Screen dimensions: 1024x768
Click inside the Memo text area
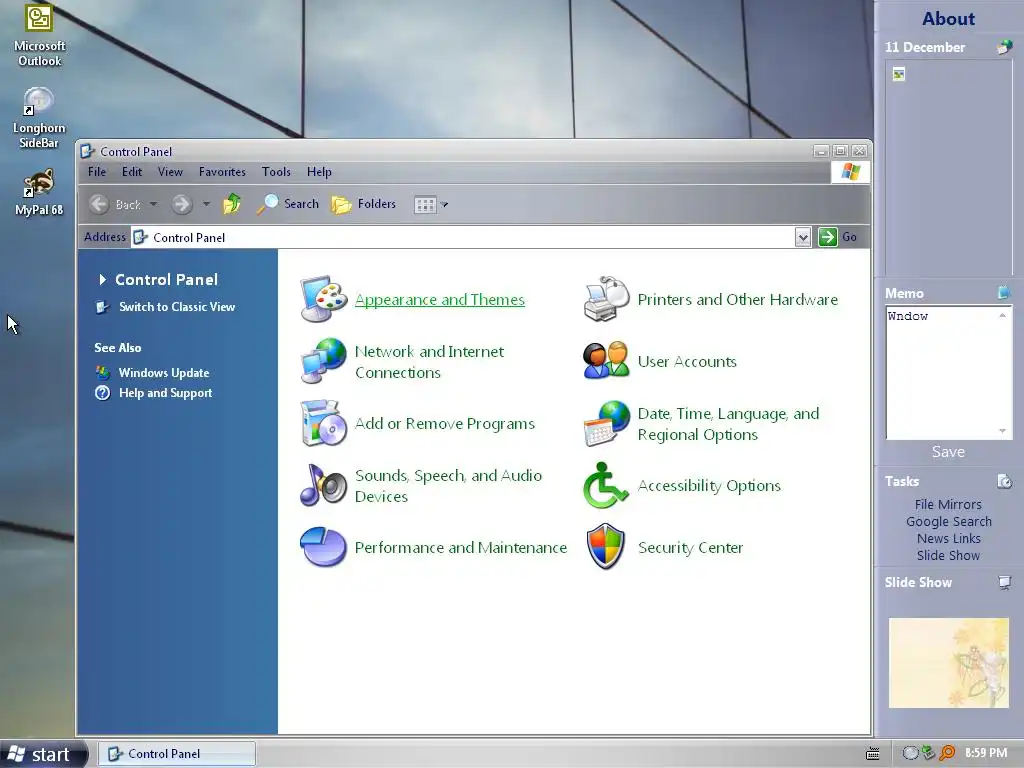(x=948, y=373)
